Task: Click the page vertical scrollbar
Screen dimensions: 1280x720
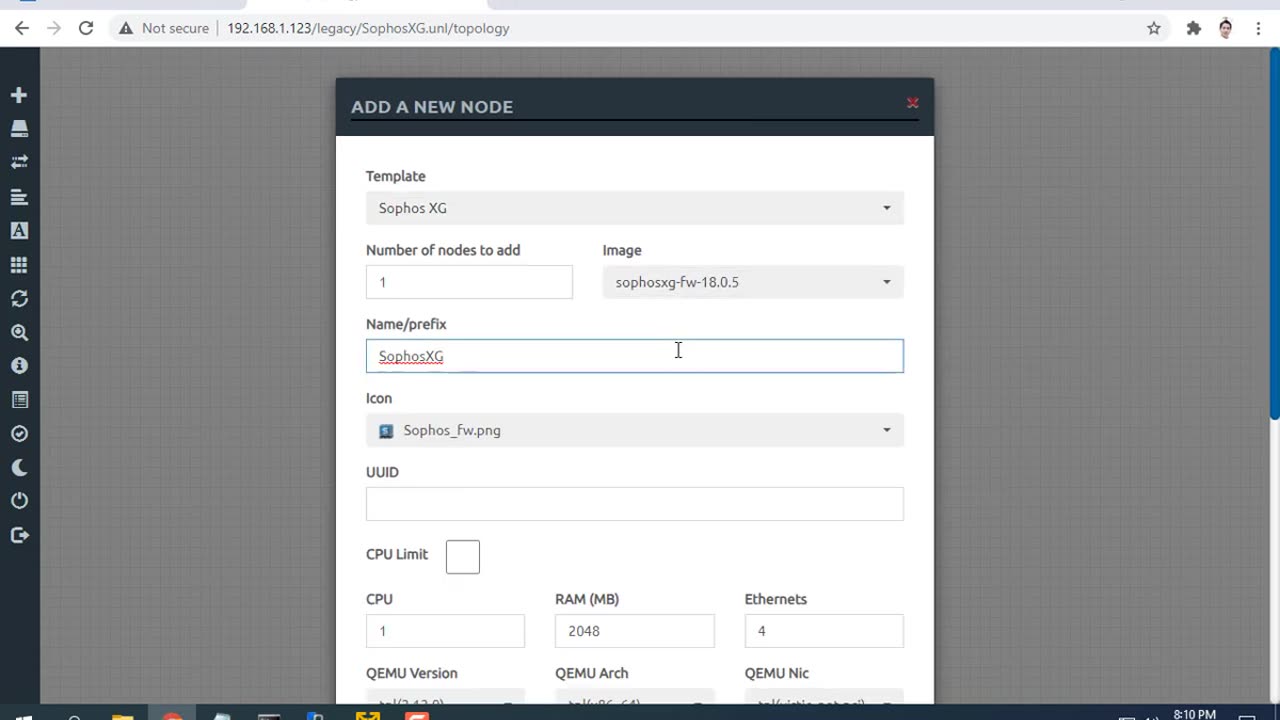Action: pyautogui.click(x=1274, y=236)
